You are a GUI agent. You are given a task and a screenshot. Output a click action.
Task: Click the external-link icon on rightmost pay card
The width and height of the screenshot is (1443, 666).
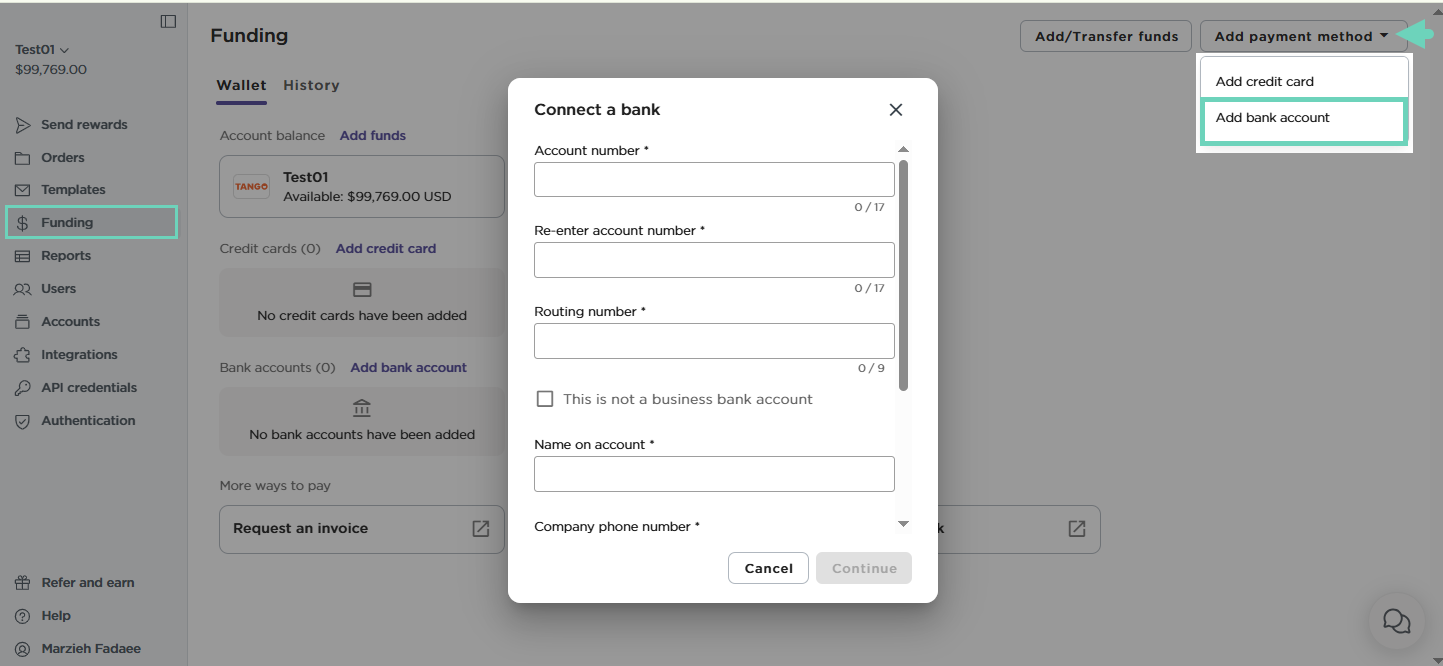coord(1076,528)
